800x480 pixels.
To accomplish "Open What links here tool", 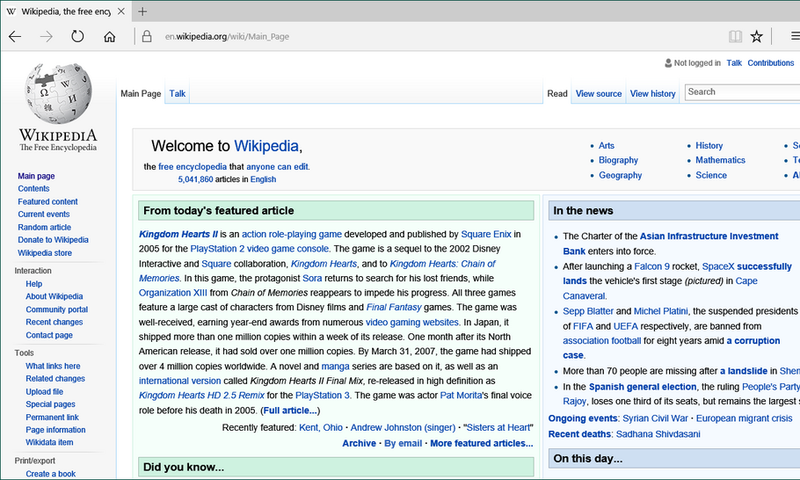I will click(x=53, y=366).
